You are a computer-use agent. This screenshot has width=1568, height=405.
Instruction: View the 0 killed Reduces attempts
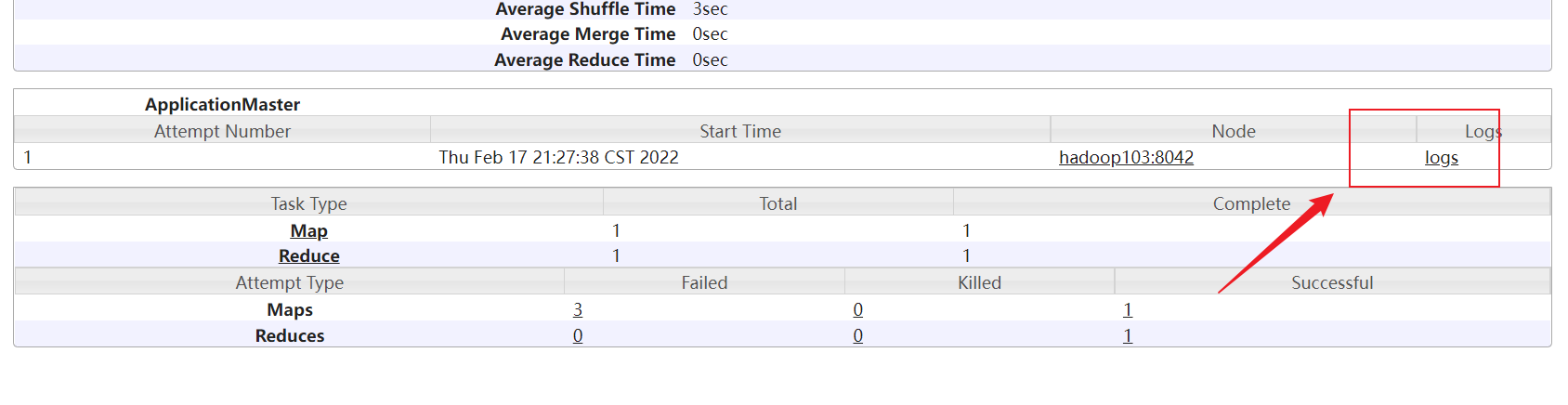pyautogui.click(x=858, y=335)
